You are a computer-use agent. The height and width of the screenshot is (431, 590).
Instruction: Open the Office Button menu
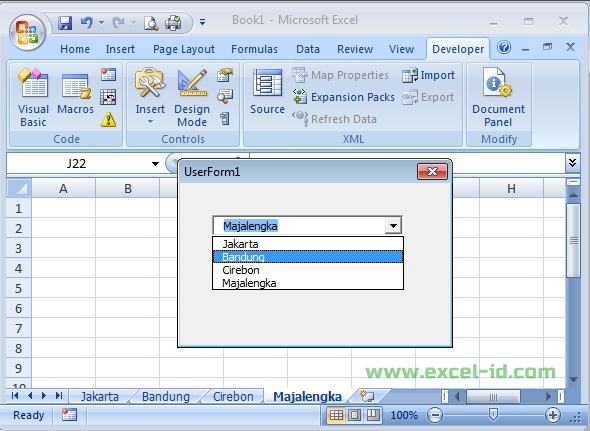[27, 33]
